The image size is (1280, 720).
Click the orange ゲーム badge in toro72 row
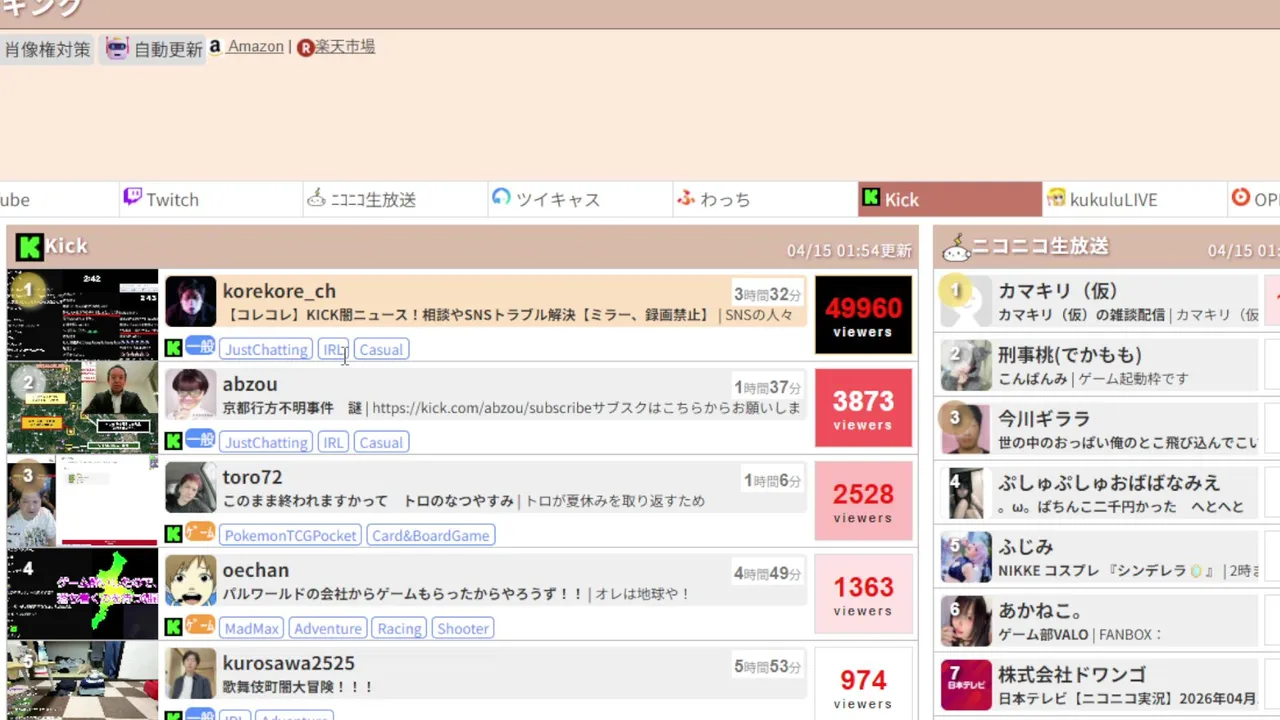point(200,532)
